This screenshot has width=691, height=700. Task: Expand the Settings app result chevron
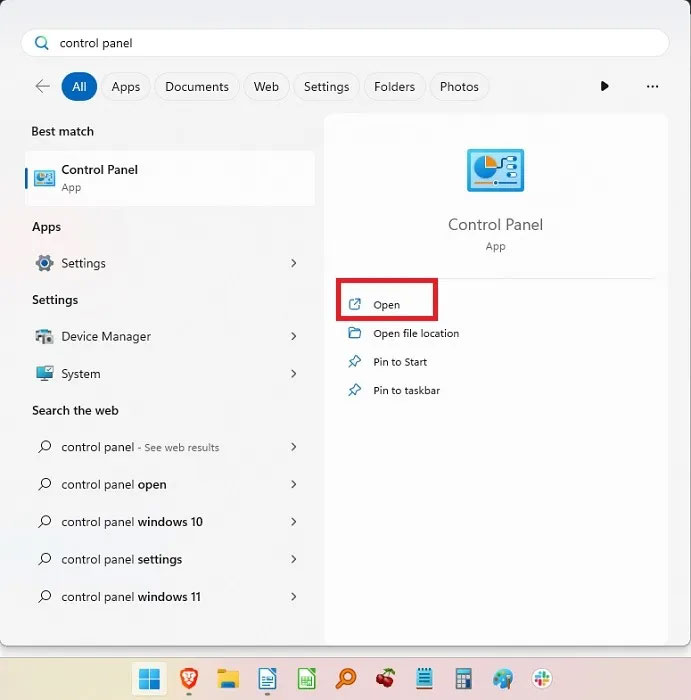coord(293,264)
